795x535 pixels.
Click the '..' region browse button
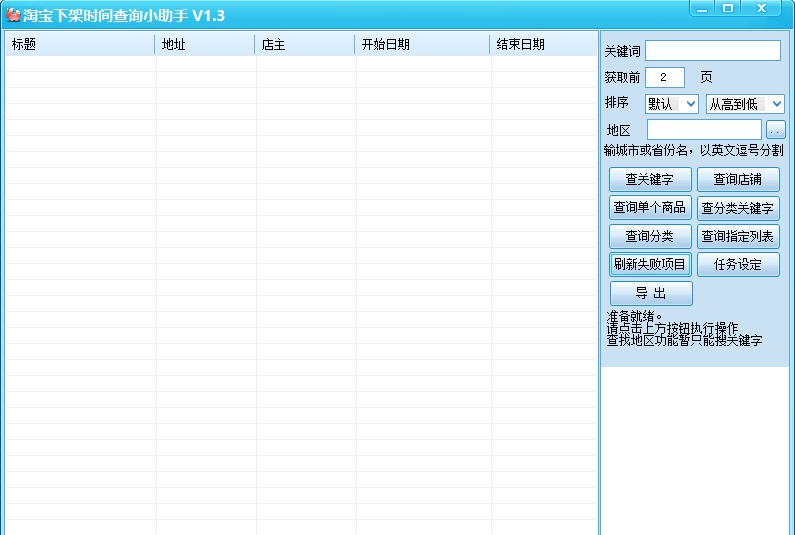(775, 130)
